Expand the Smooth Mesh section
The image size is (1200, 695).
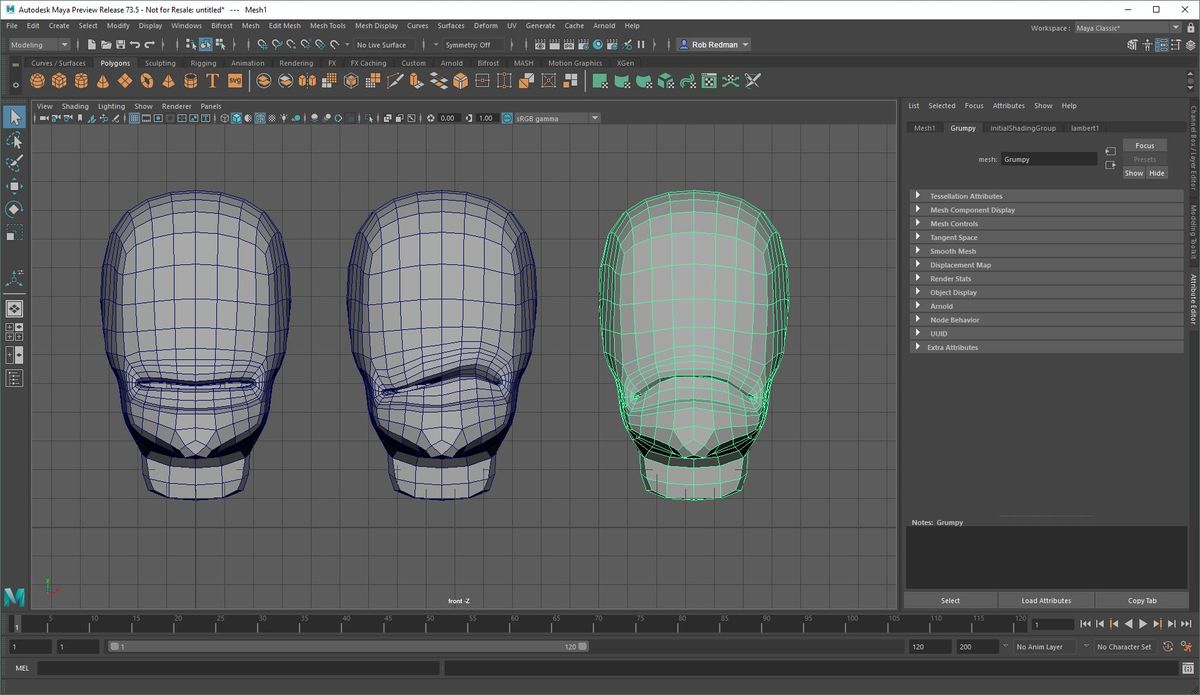point(1047,251)
